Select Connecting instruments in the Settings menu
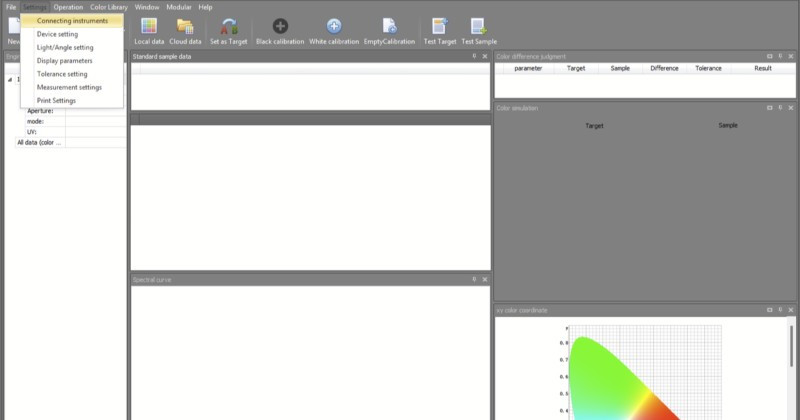Viewport: 800px width, 420px height. pos(72,21)
